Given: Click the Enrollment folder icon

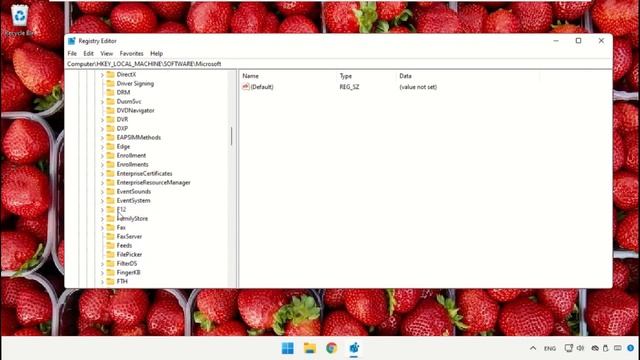Looking at the screenshot, I should click(x=110, y=155).
